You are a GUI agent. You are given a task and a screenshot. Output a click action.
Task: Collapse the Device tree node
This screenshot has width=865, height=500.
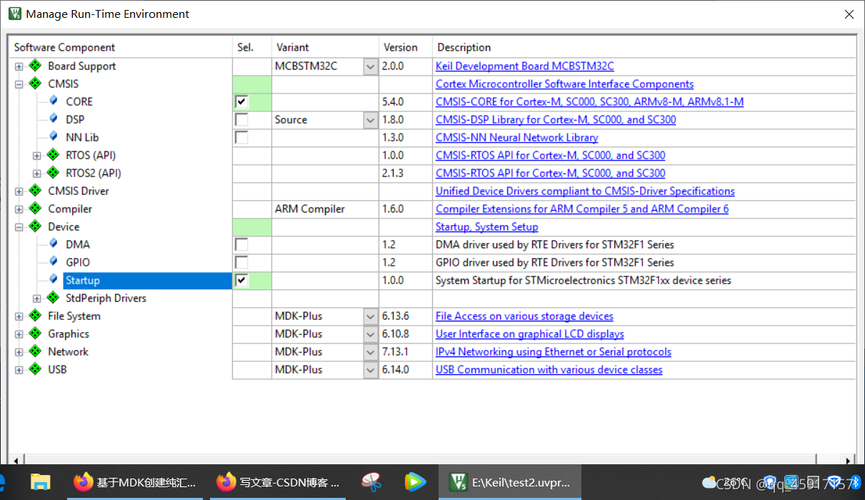click(19, 227)
